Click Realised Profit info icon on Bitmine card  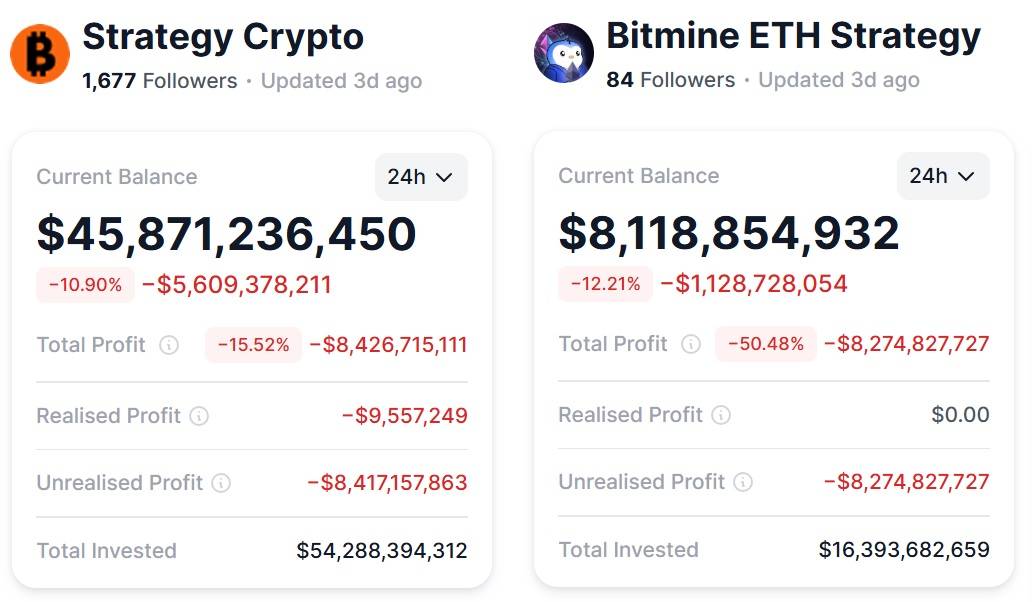pyautogui.click(x=723, y=414)
